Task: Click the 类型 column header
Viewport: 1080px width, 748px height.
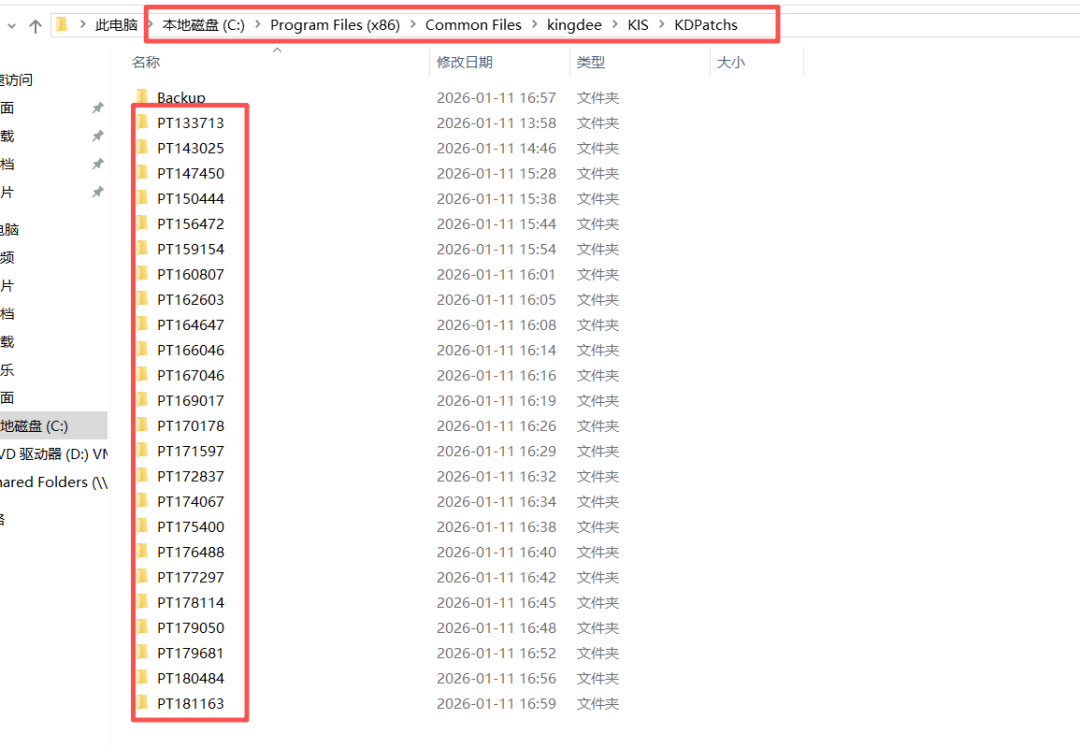Action: pos(591,62)
